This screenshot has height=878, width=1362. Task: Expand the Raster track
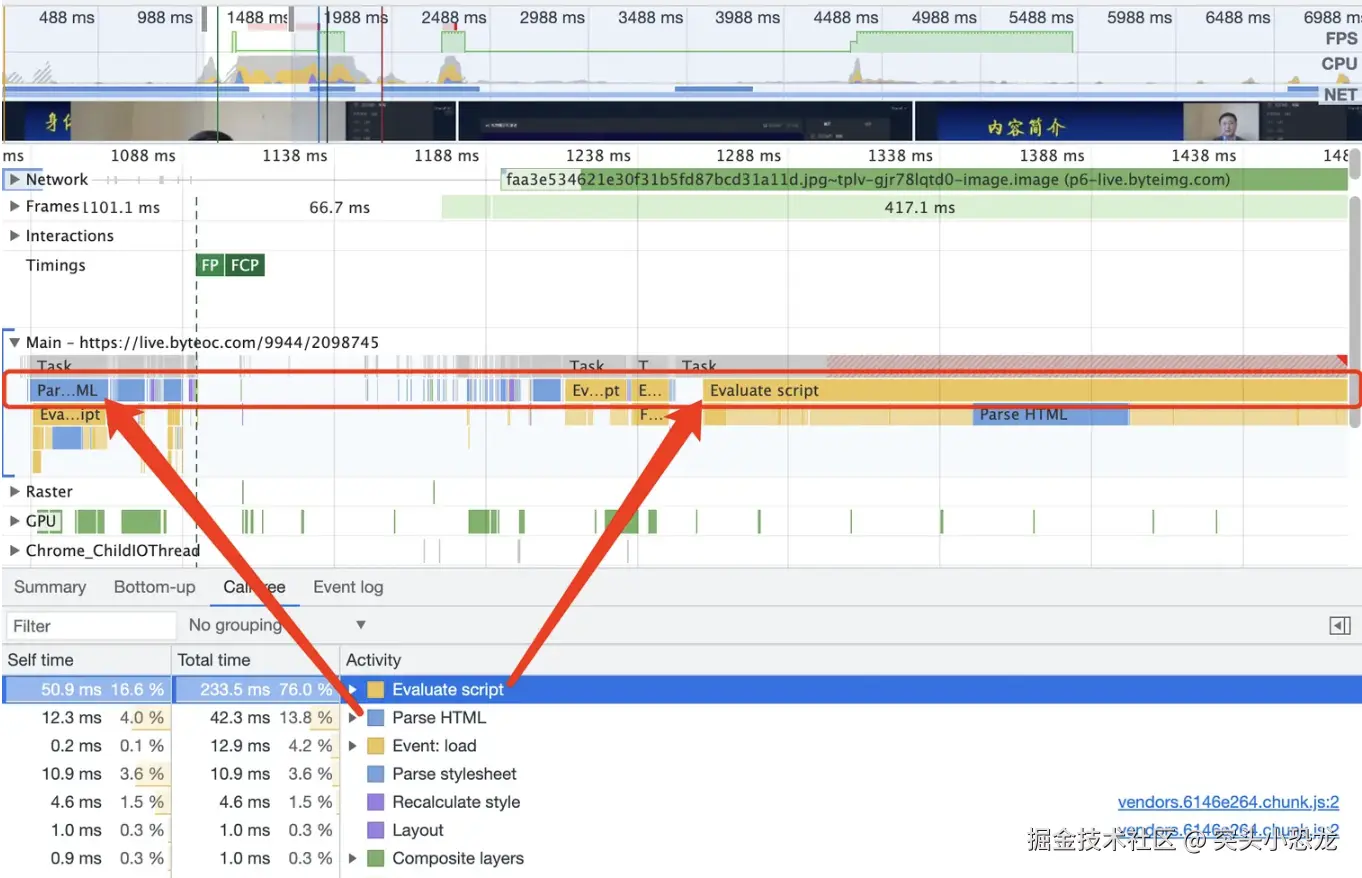[15, 492]
